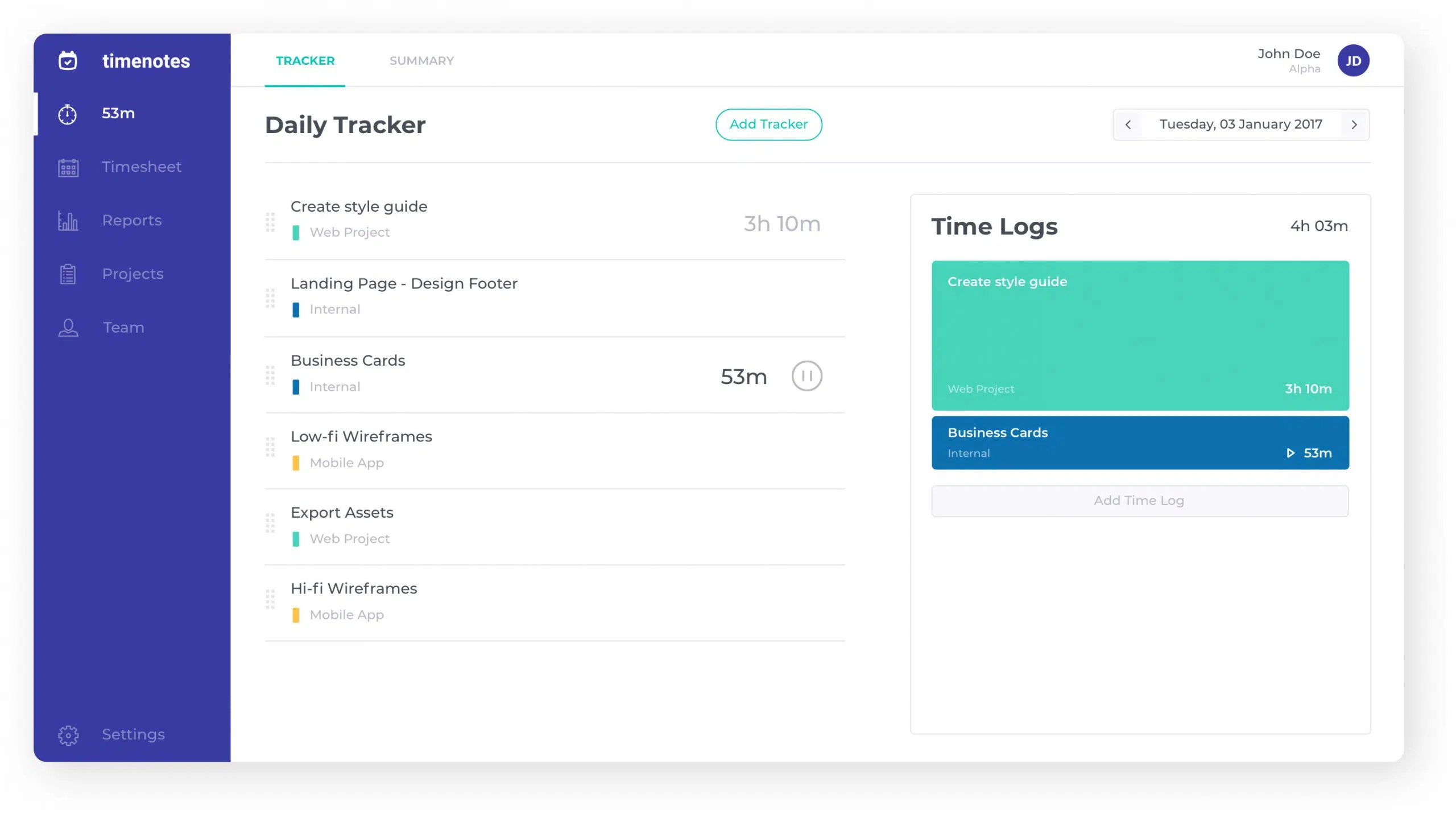Grab the drag handle beside Export Assets
The height and width of the screenshot is (814, 1456).
[x=270, y=523]
